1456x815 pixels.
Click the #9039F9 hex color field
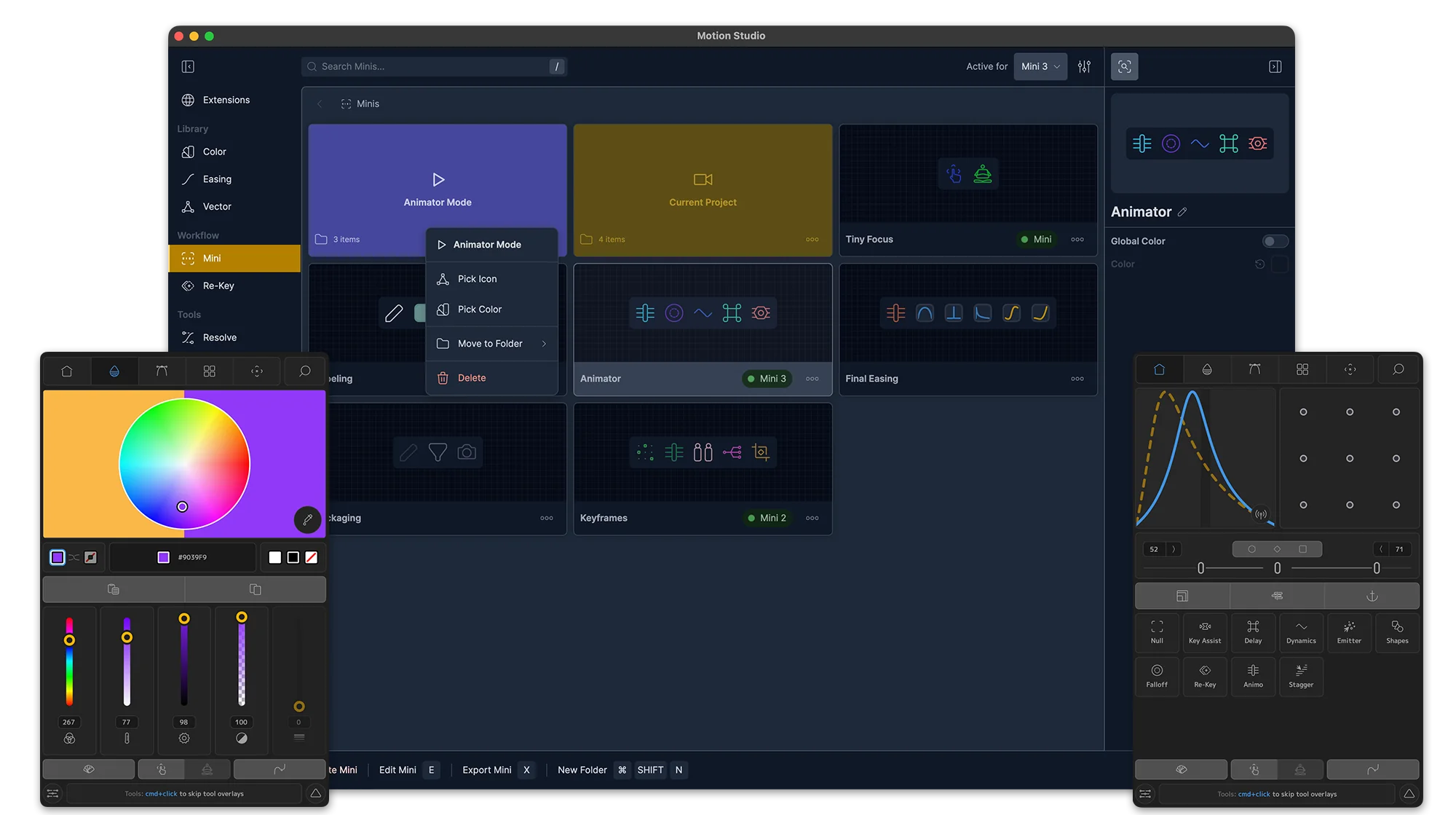pyautogui.click(x=183, y=557)
